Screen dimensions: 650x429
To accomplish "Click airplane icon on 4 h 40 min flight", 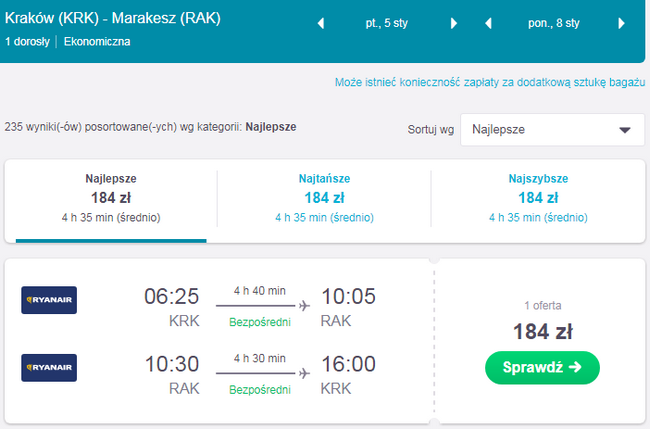I will pos(304,305).
